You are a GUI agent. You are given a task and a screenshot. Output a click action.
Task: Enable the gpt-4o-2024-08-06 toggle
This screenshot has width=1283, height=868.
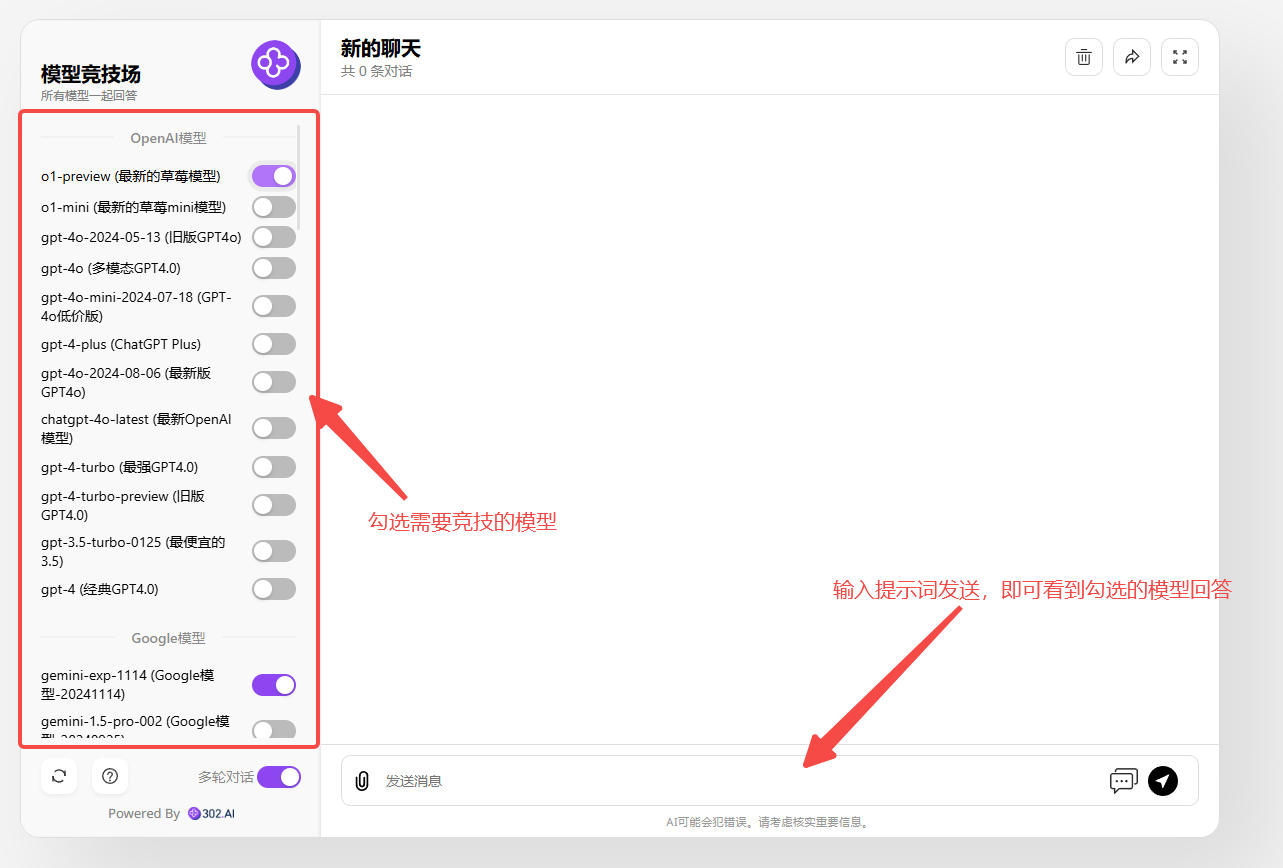pyautogui.click(x=274, y=382)
